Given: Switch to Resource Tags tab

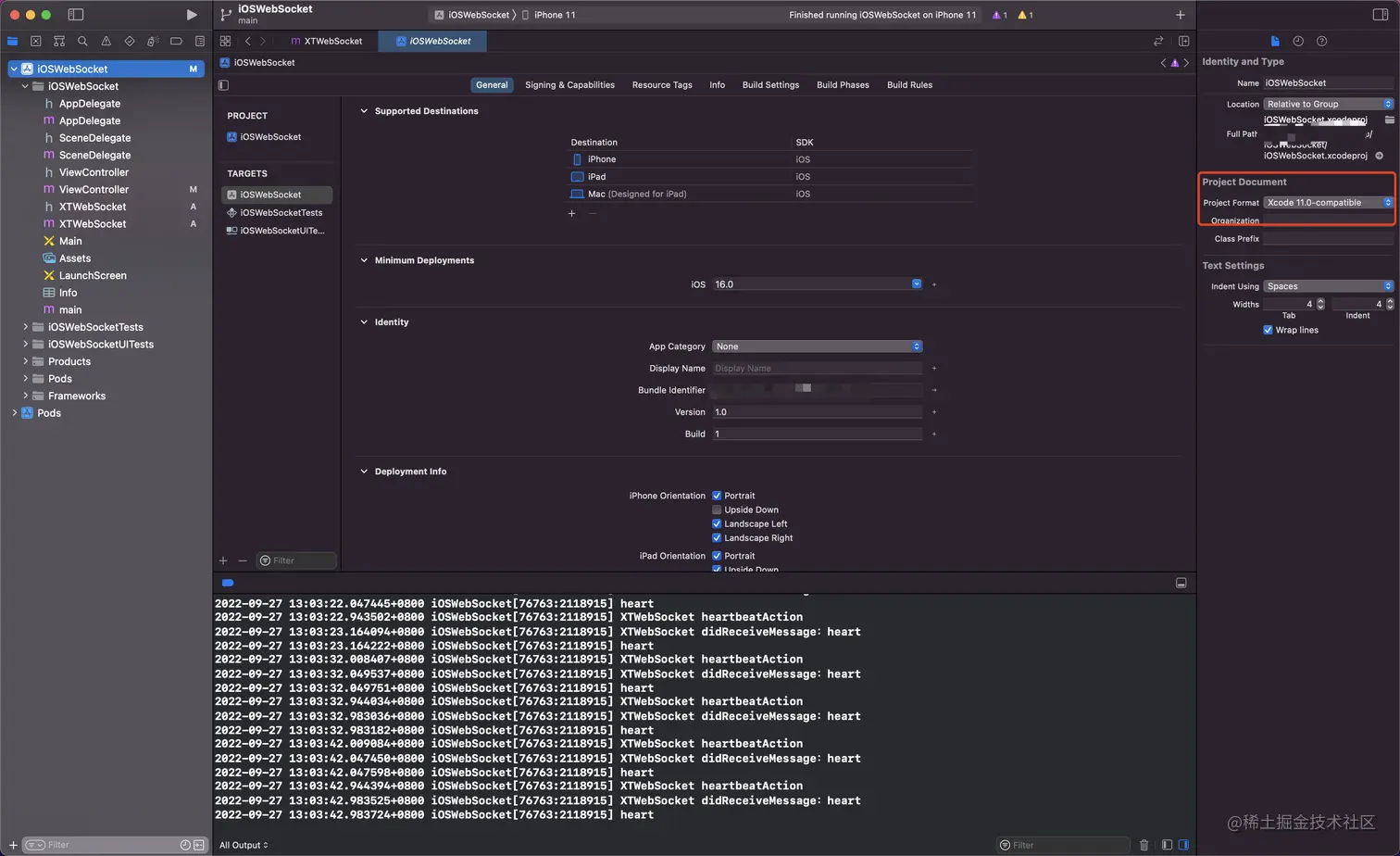Looking at the screenshot, I should (x=662, y=84).
